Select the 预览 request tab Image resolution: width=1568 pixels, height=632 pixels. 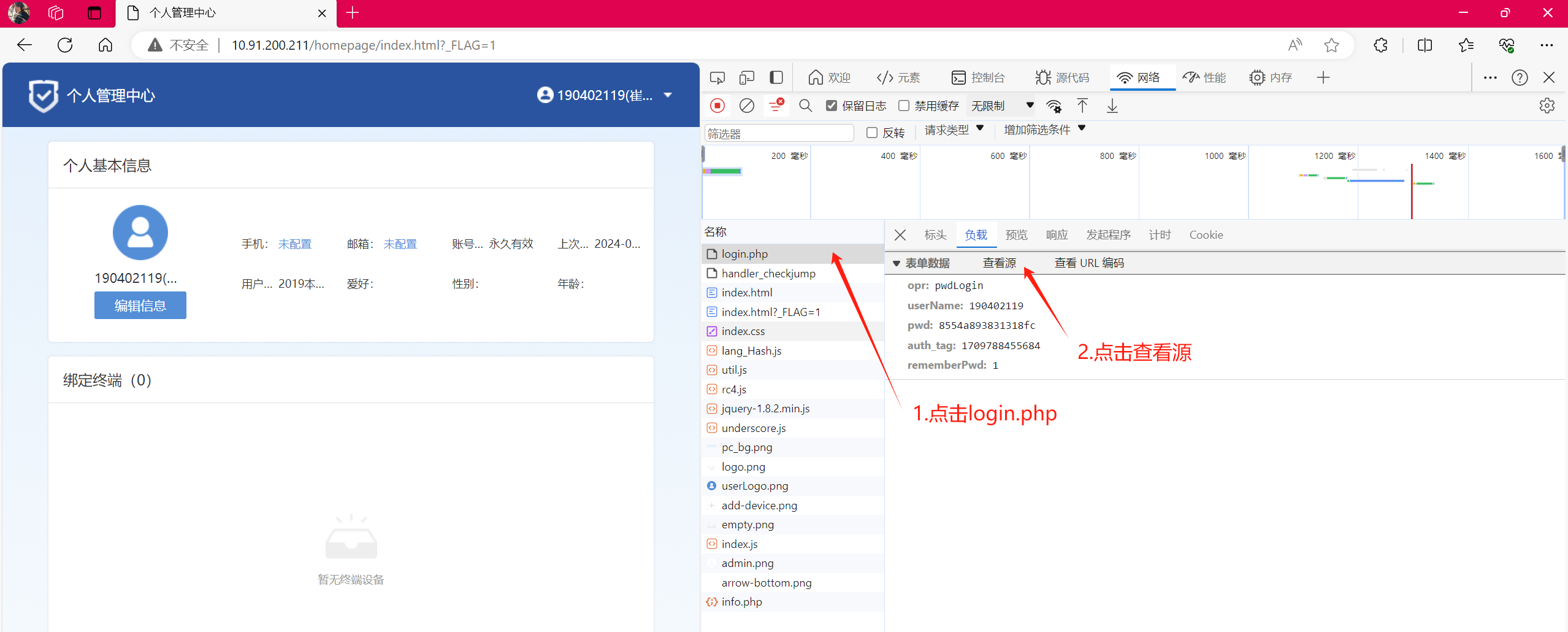[x=1017, y=235]
